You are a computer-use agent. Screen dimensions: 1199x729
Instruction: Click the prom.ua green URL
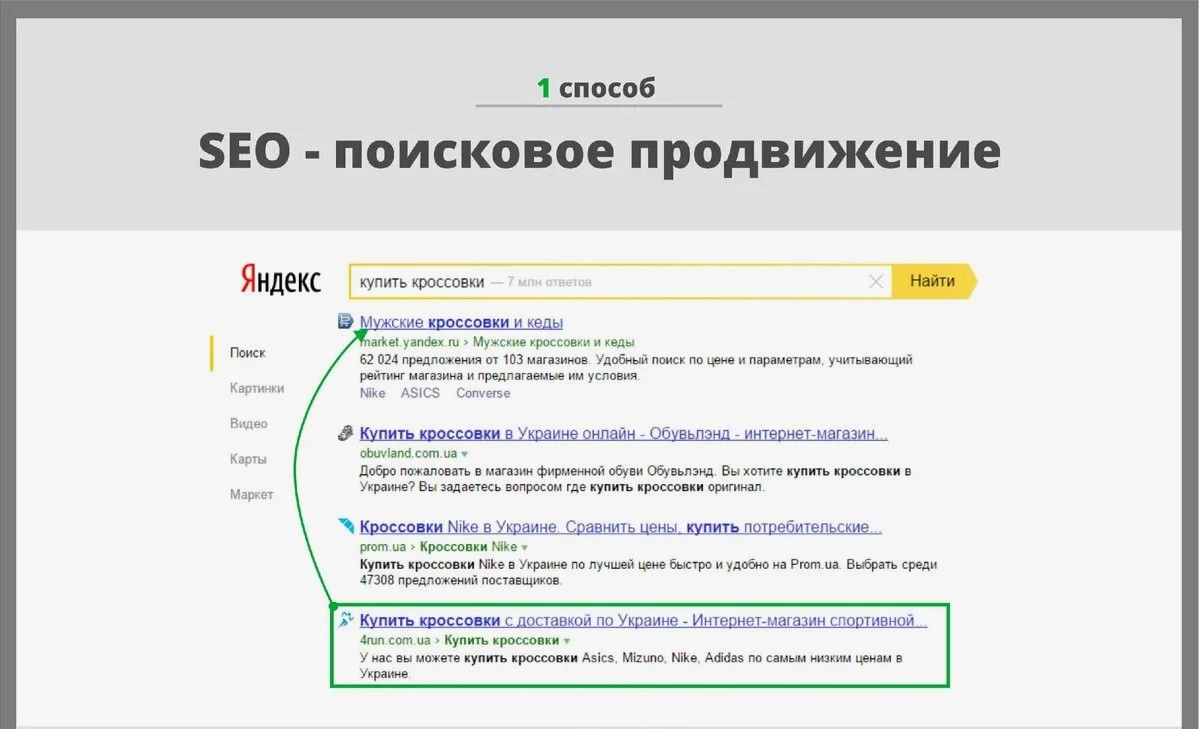pyautogui.click(x=383, y=547)
